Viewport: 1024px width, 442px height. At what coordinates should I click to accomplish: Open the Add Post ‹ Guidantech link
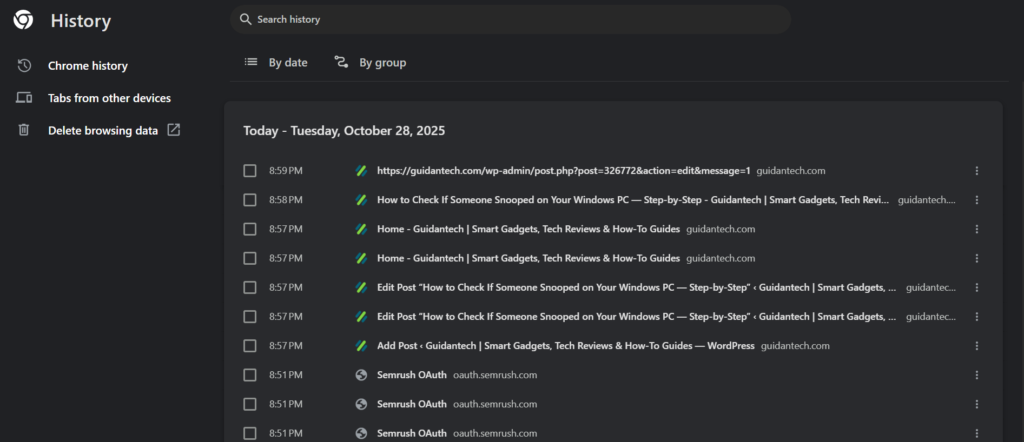pos(566,346)
